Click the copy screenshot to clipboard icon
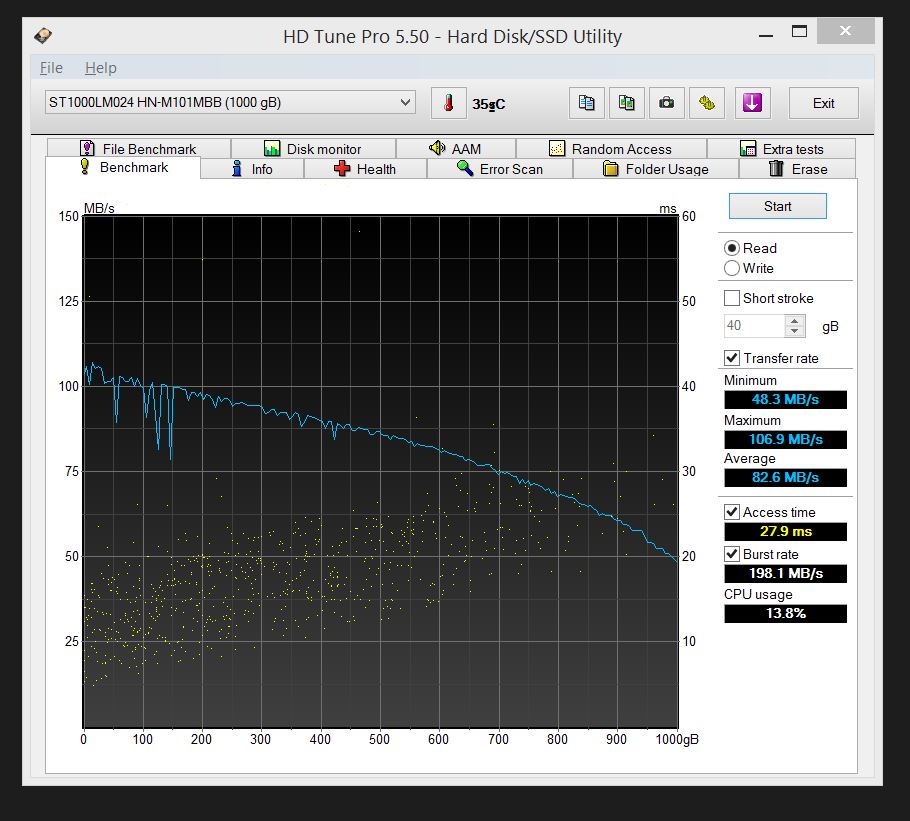Image resolution: width=910 pixels, height=821 pixels. click(627, 103)
